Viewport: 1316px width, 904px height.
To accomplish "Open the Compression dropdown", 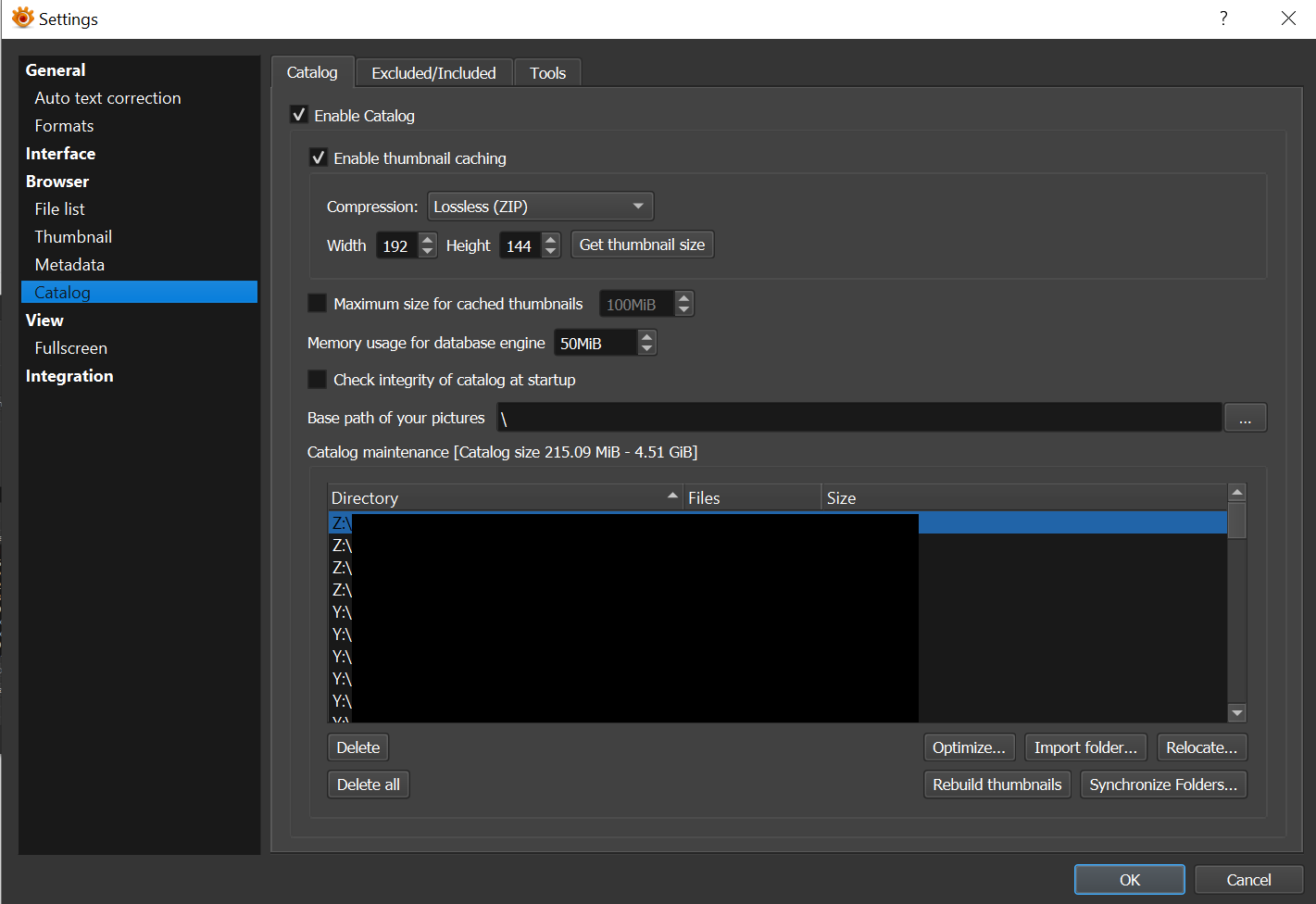I will [540, 207].
